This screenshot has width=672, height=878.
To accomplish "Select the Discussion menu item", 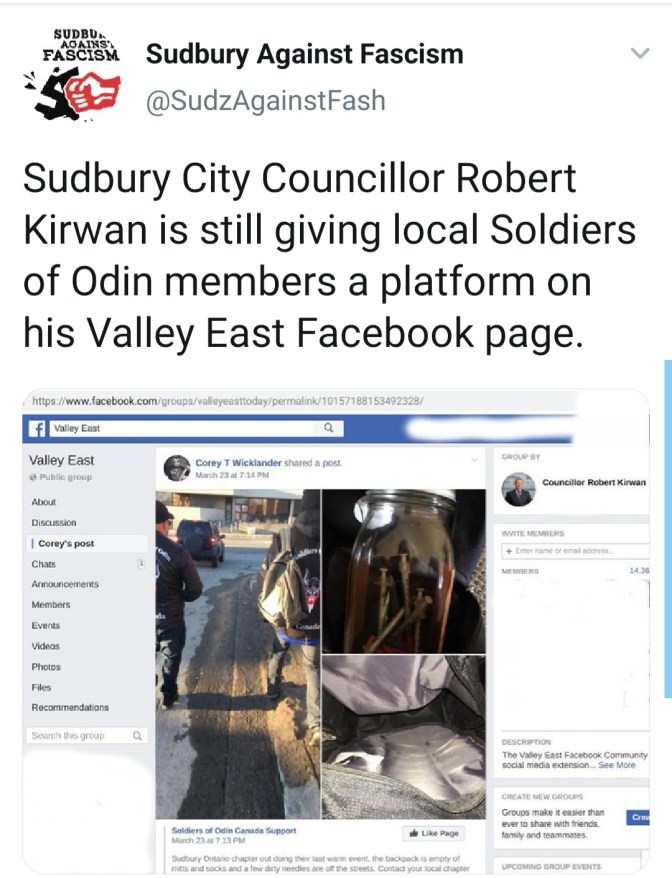I will (54, 522).
